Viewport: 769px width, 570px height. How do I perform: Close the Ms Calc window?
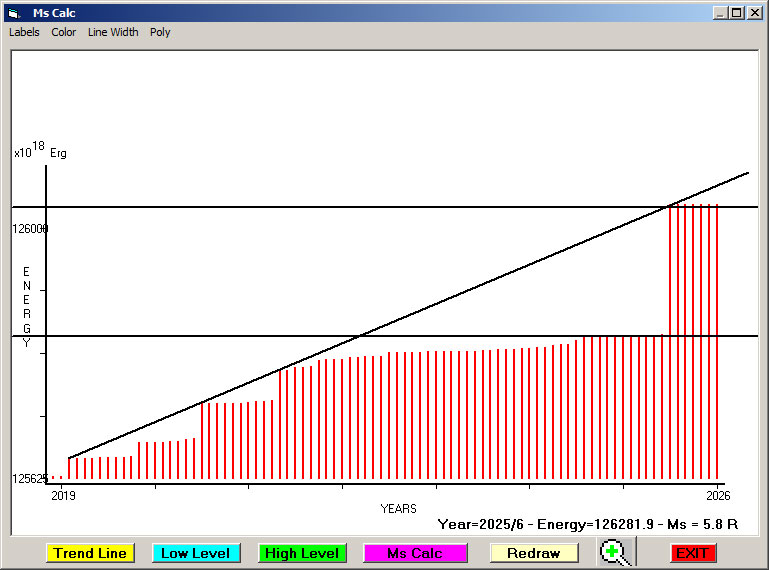753,13
